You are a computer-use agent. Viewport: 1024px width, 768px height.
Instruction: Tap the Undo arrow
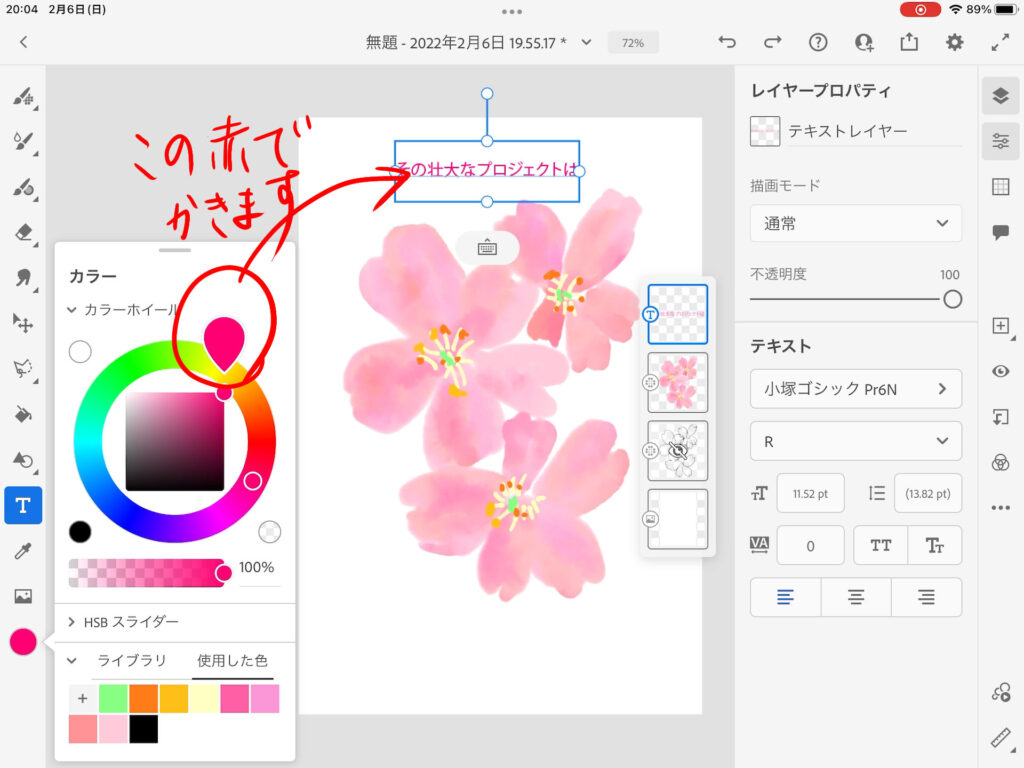[x=727, y=42]
